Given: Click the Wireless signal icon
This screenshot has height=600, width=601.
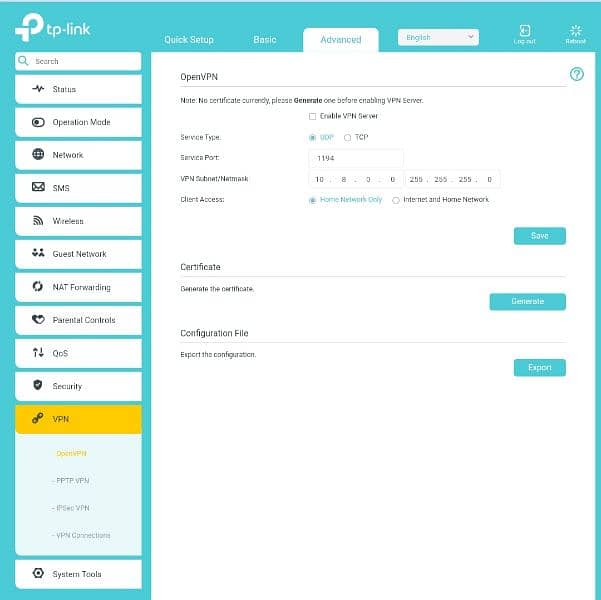Looking at the screenshot, I should (x=38, y=220).
